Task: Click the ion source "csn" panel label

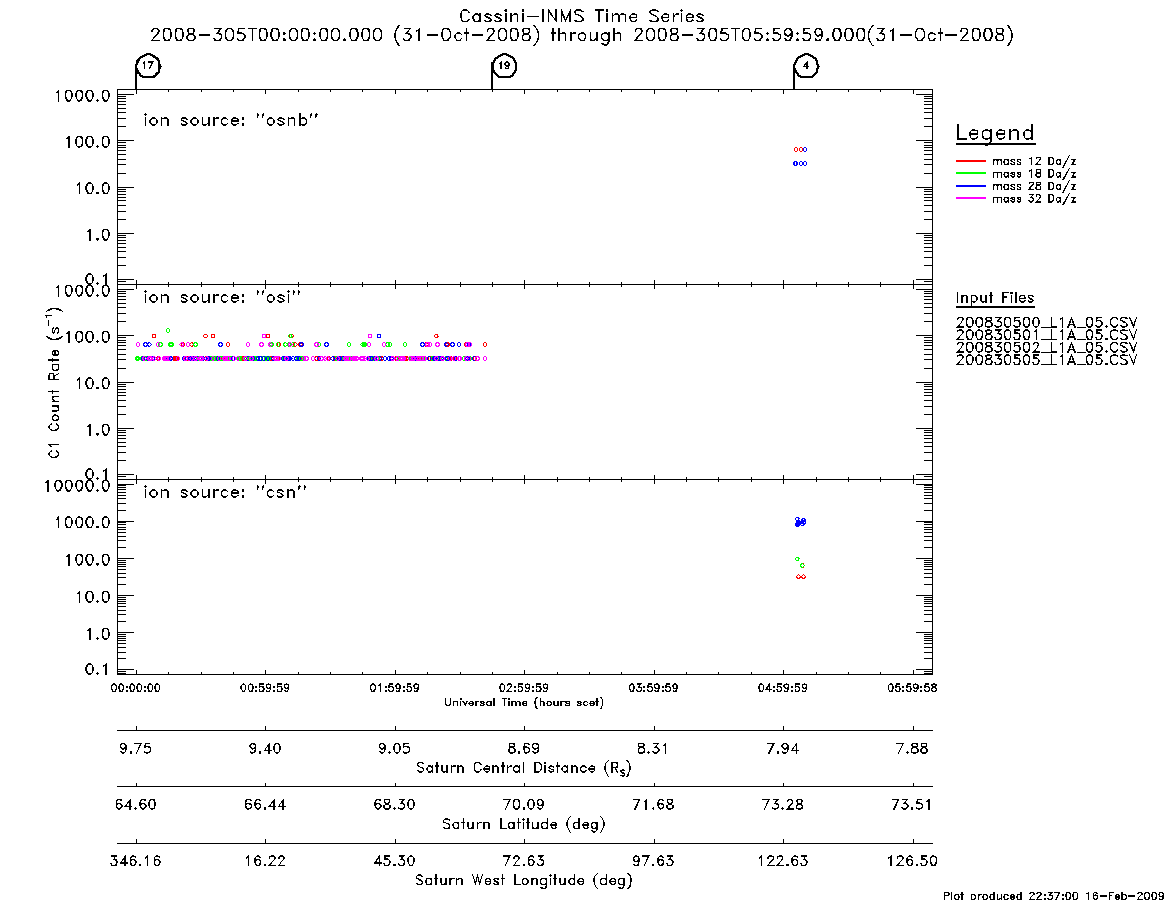Action: pos(225,492)
